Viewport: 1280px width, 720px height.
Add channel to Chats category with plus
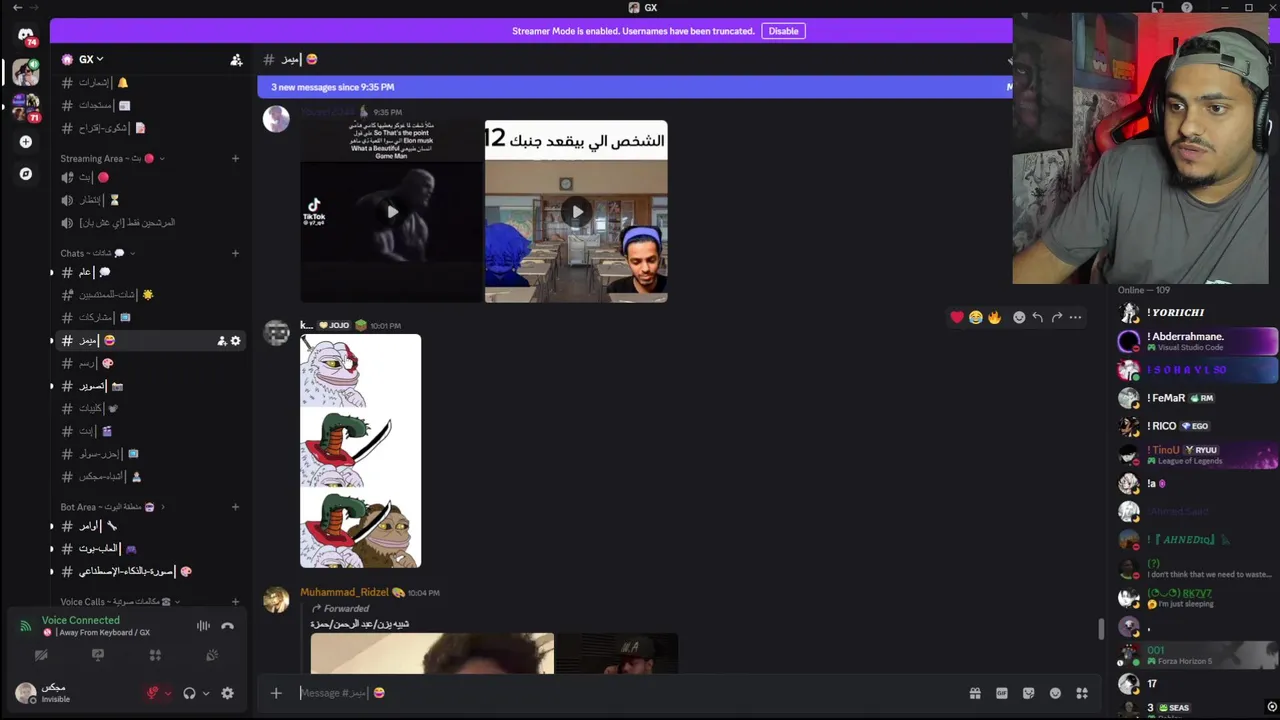click(x=235, y=253)
